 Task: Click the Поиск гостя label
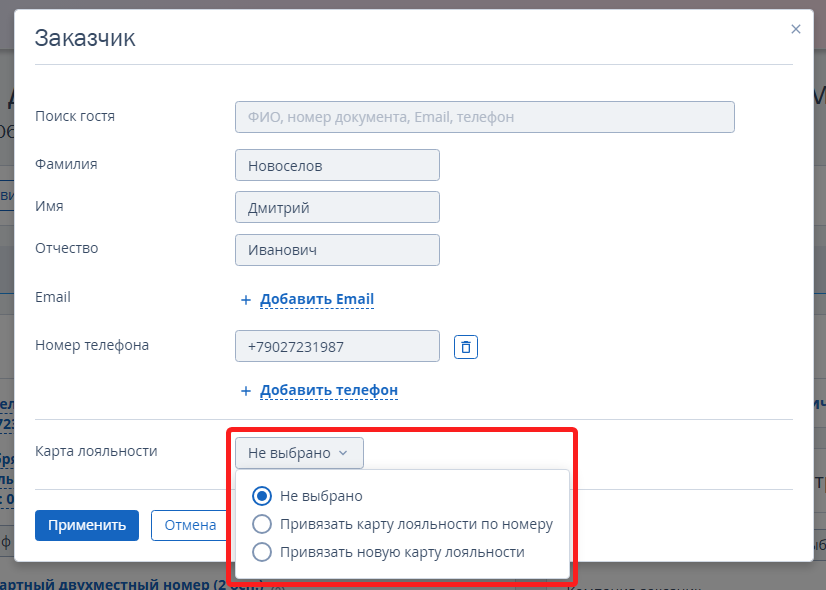click(x=75, y=116)
